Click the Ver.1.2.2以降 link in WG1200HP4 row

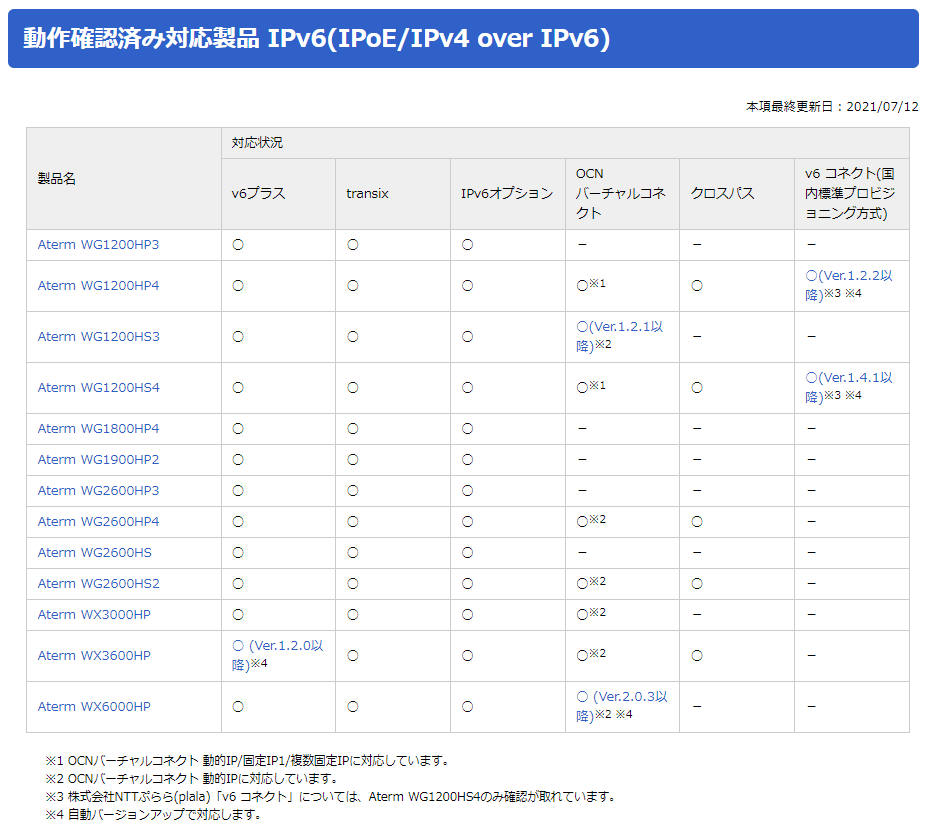click(848, 286)
